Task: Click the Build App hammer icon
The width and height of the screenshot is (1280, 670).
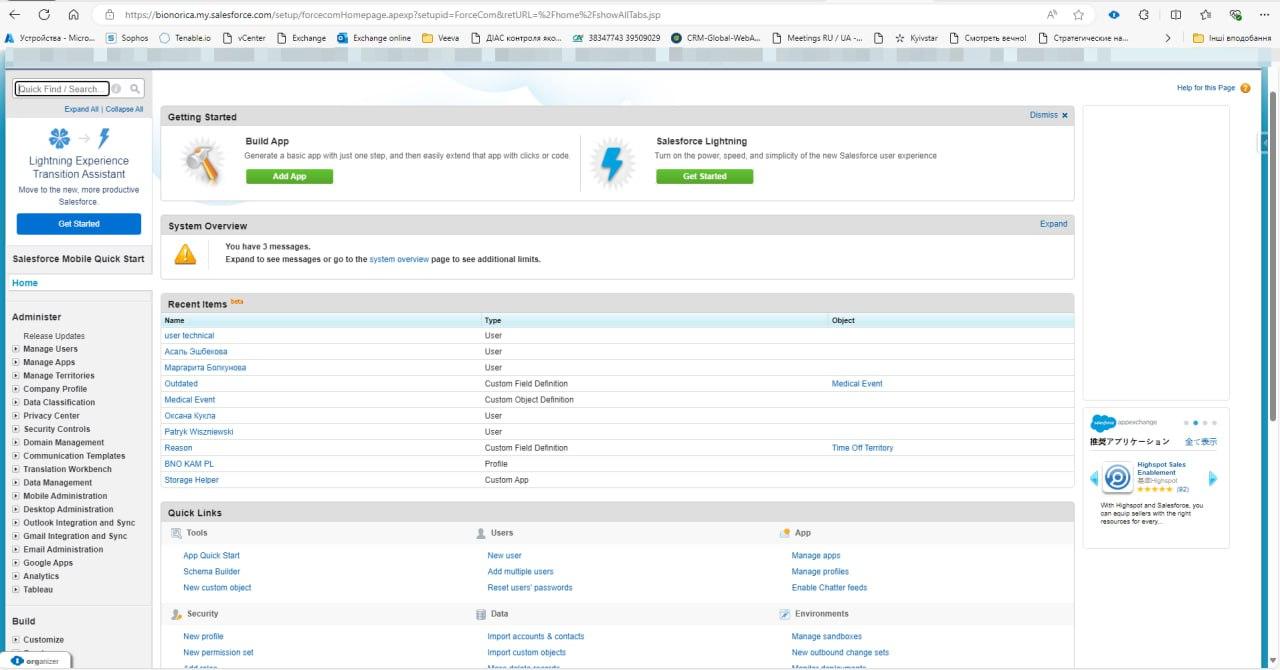Action: click(x=203, y=162)
